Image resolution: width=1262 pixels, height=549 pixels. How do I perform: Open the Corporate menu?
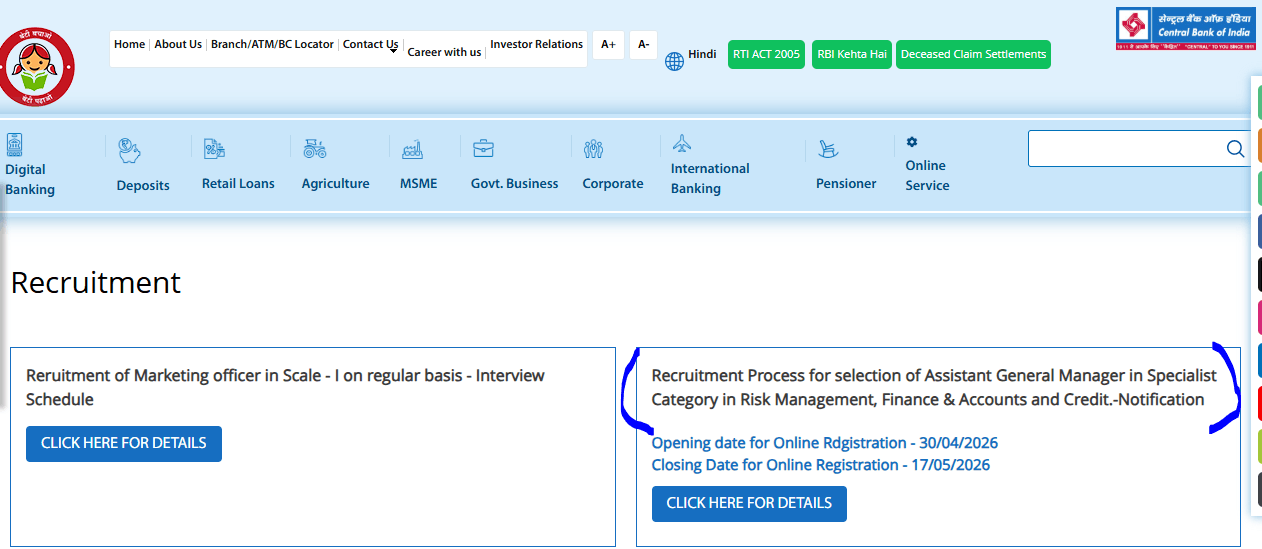(613, 183)
